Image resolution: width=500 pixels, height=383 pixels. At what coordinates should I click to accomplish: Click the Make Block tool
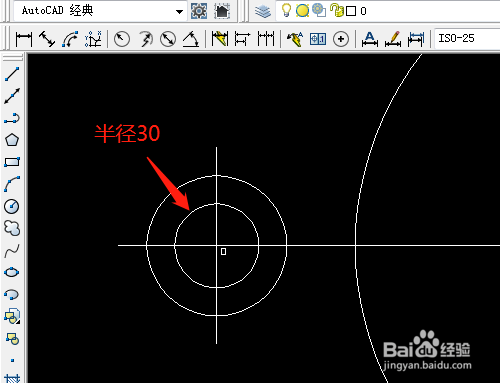[12, 338]
